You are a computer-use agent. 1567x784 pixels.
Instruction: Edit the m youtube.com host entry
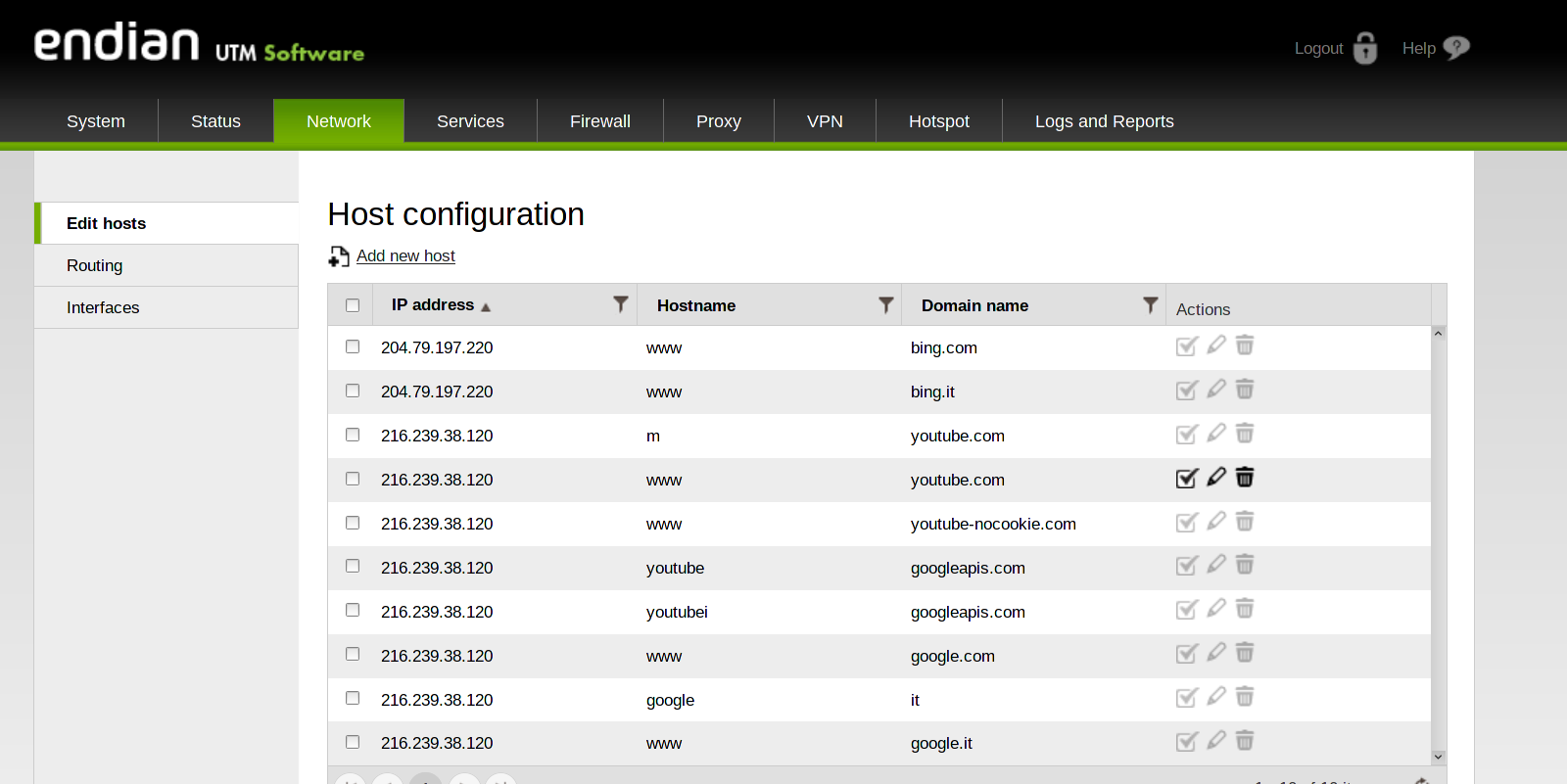click(x=1216, y=433)
